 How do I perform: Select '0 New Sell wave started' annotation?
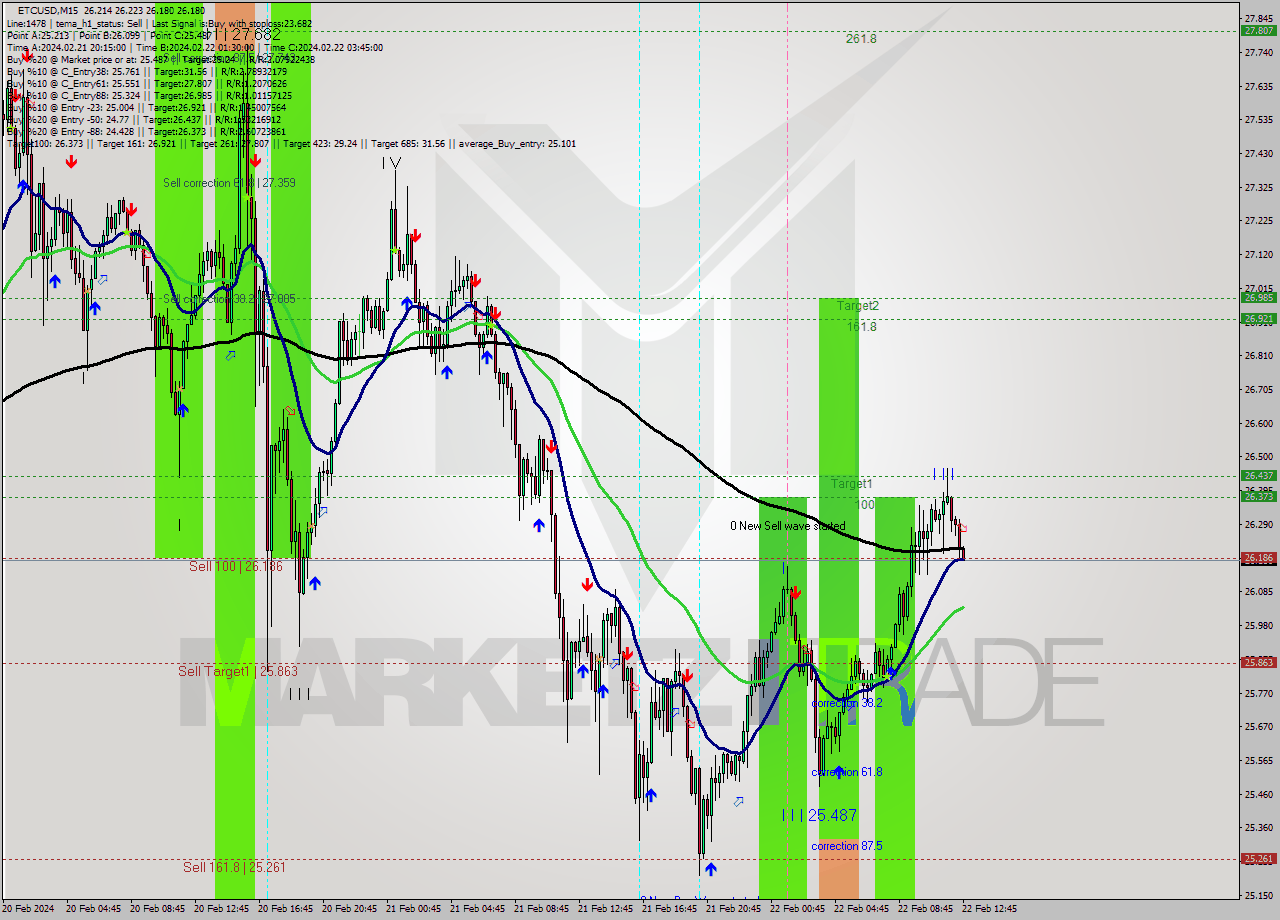(787, 526)
